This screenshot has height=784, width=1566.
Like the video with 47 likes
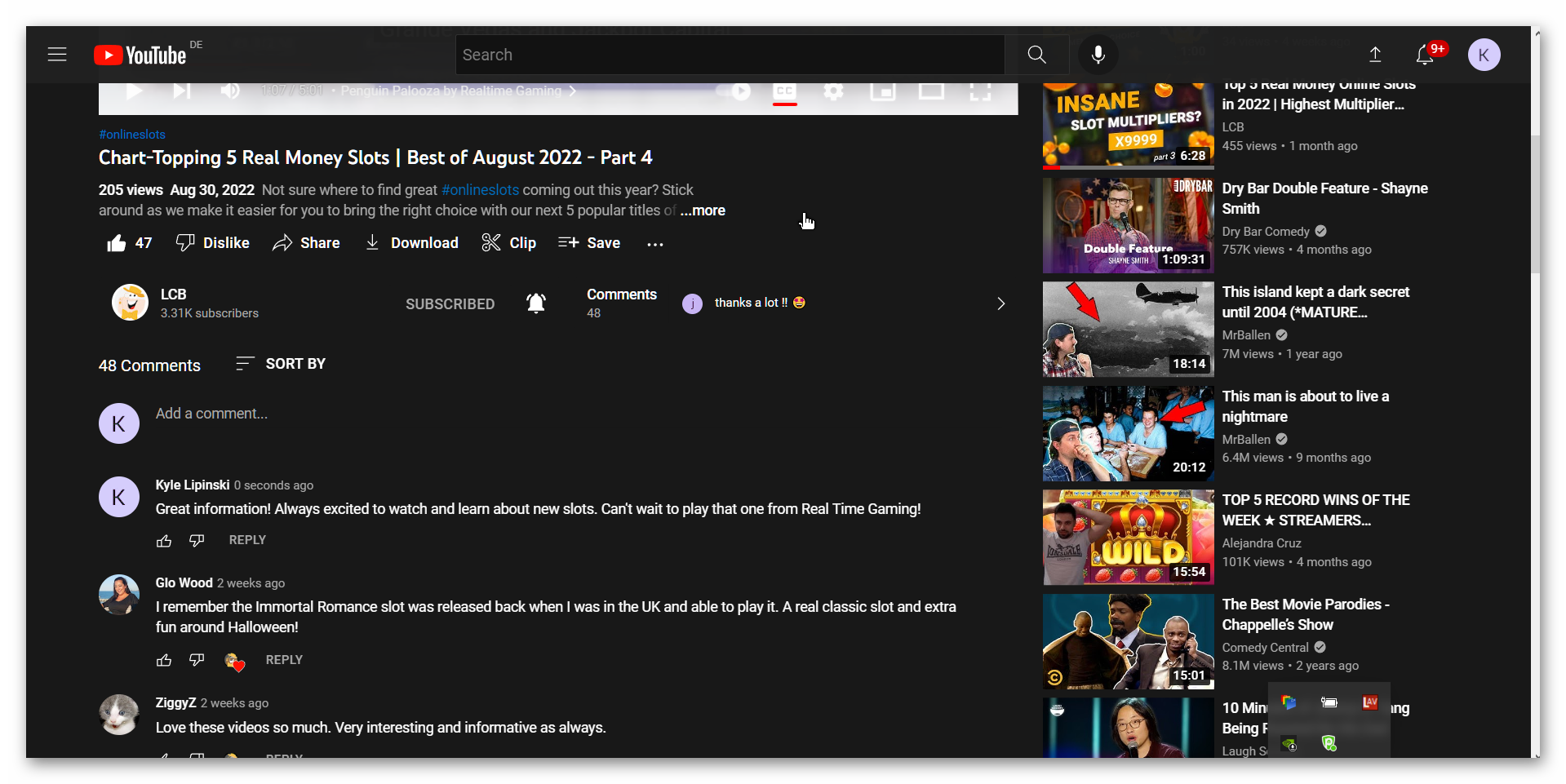129,243
